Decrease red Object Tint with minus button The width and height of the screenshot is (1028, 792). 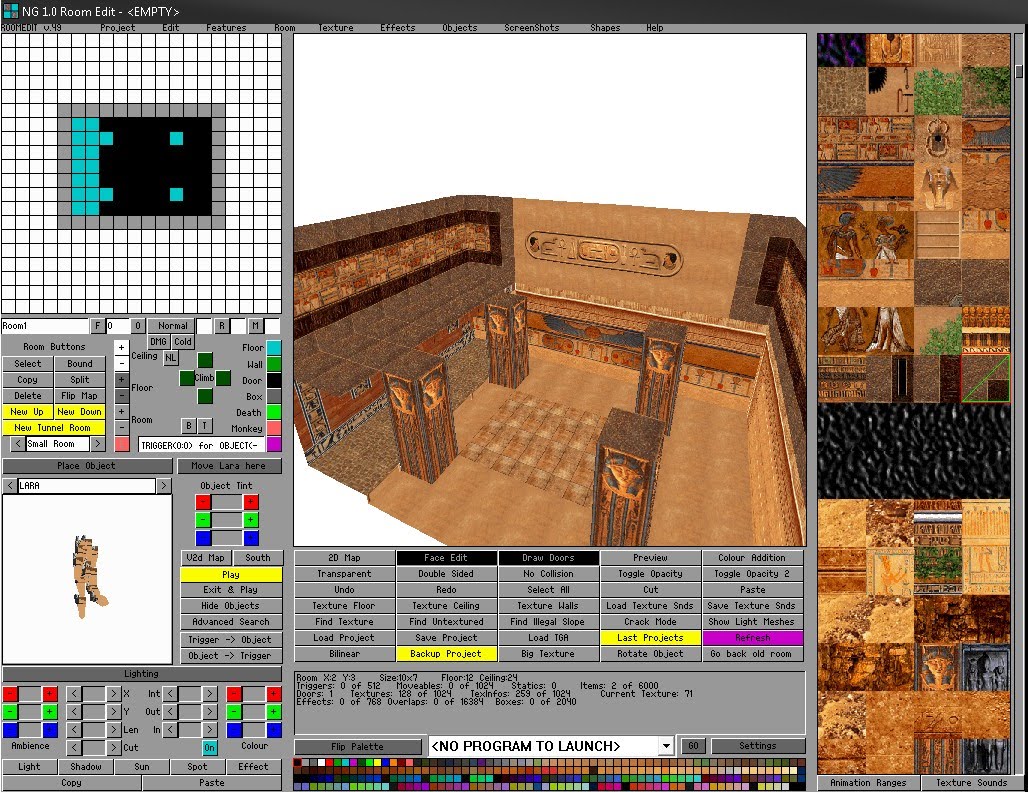click(203, 502)
